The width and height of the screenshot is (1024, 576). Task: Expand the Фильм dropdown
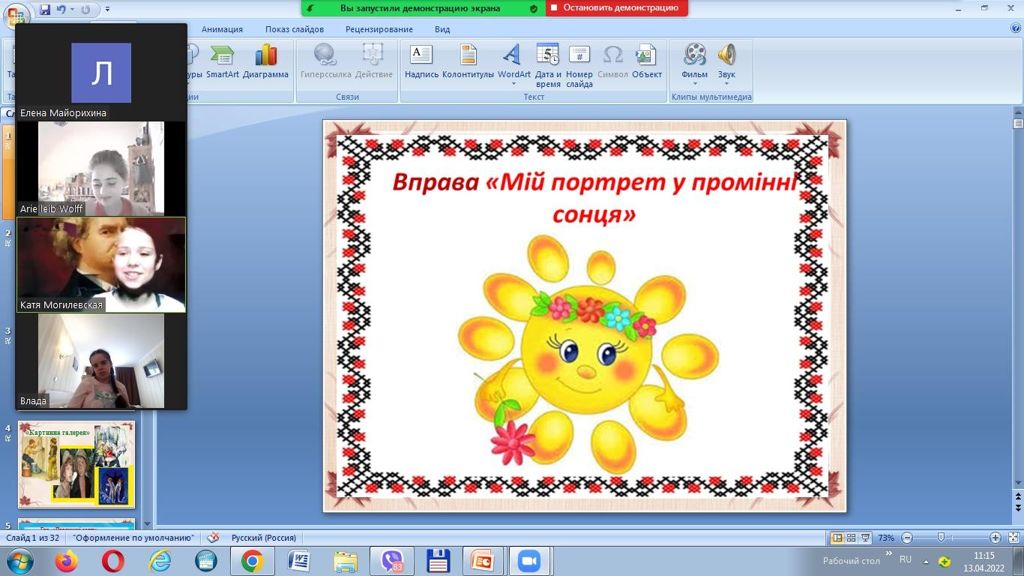click(694, 84)
